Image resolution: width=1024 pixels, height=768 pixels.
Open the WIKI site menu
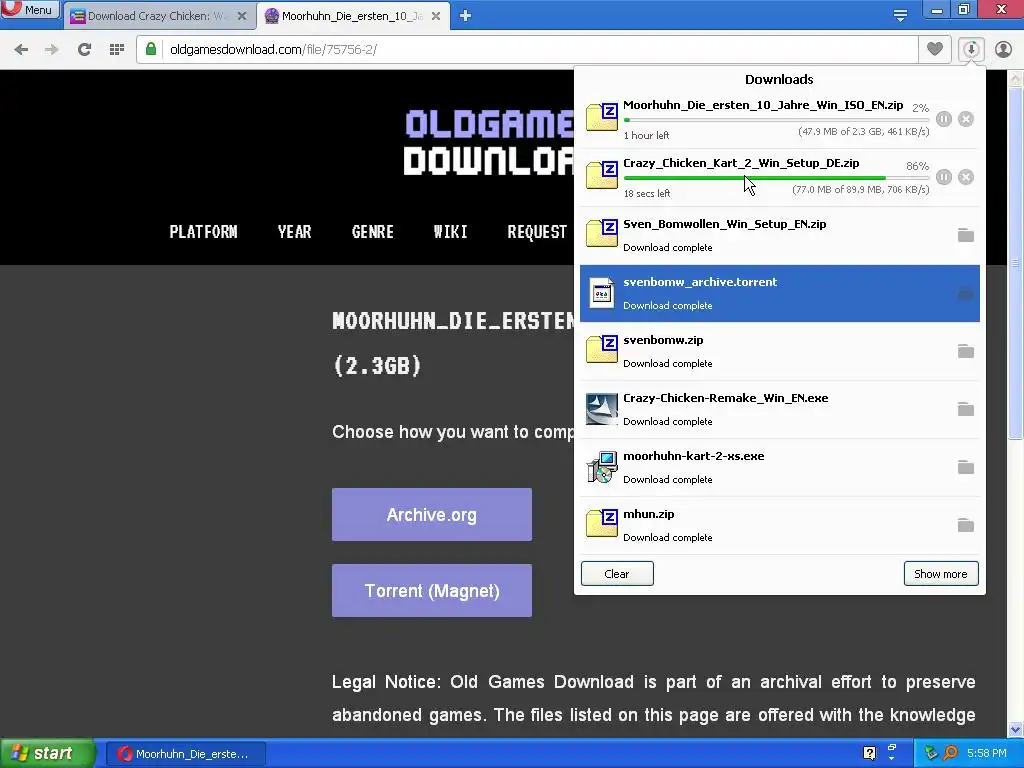coord(450,232)
